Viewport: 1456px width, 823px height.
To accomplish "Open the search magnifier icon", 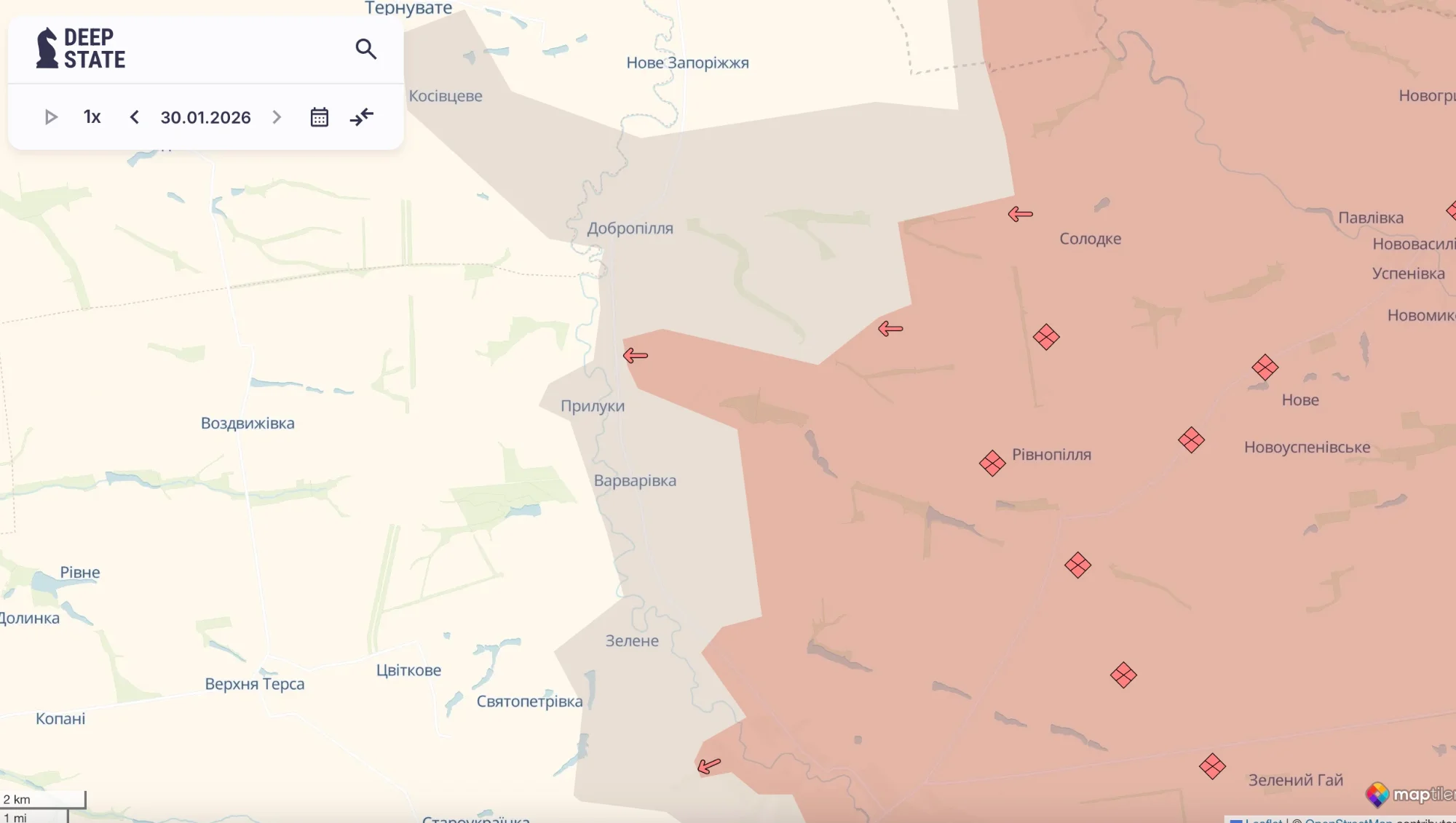I will coord(365,49).
